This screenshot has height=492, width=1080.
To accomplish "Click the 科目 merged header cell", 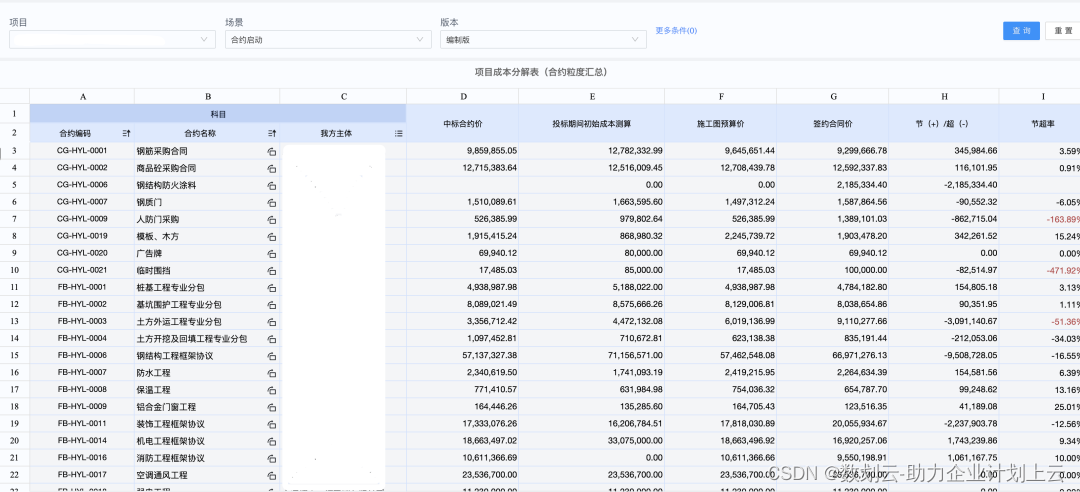I will 218,114.
